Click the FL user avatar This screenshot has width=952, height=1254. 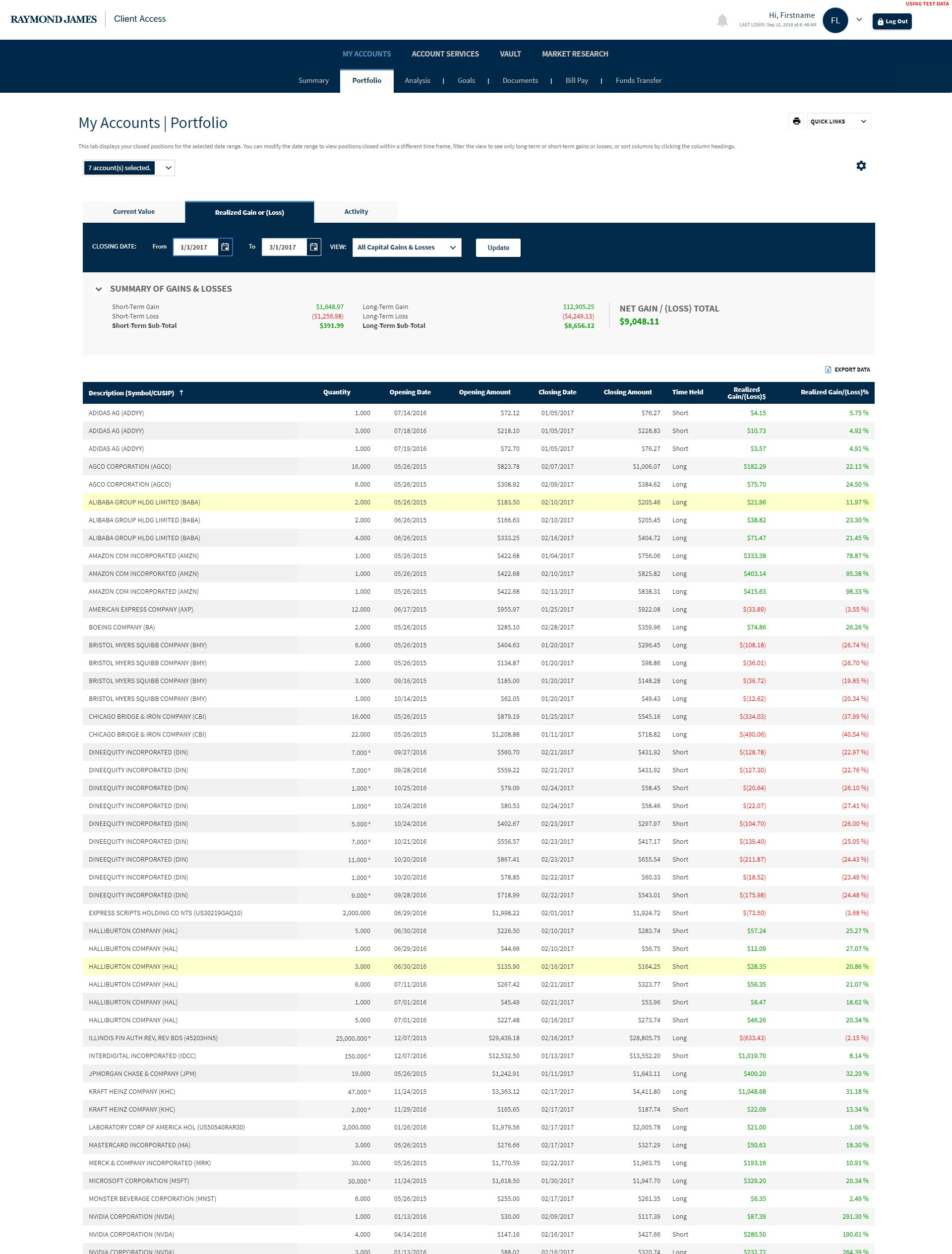point(834,20)
